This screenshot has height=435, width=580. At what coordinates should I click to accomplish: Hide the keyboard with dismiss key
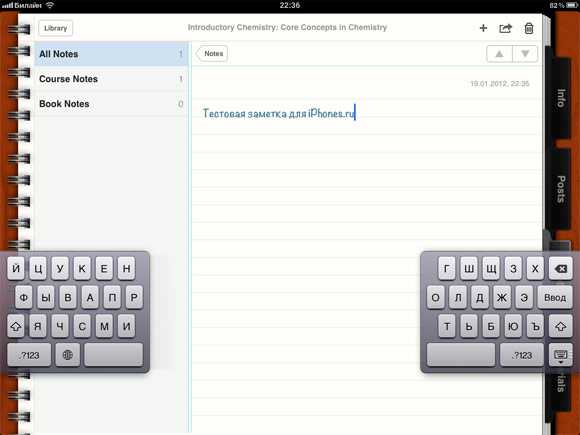coord(561,355)
